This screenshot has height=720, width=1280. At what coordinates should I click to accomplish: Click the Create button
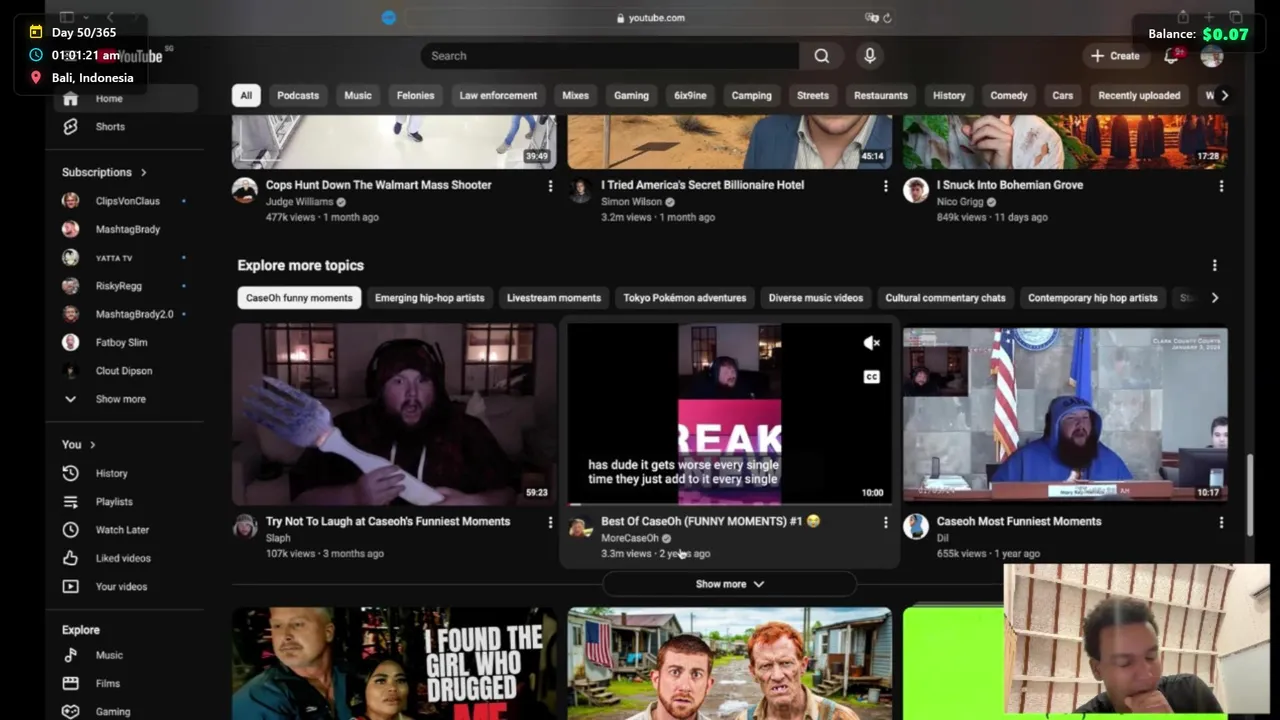[x=1115, y=56]
